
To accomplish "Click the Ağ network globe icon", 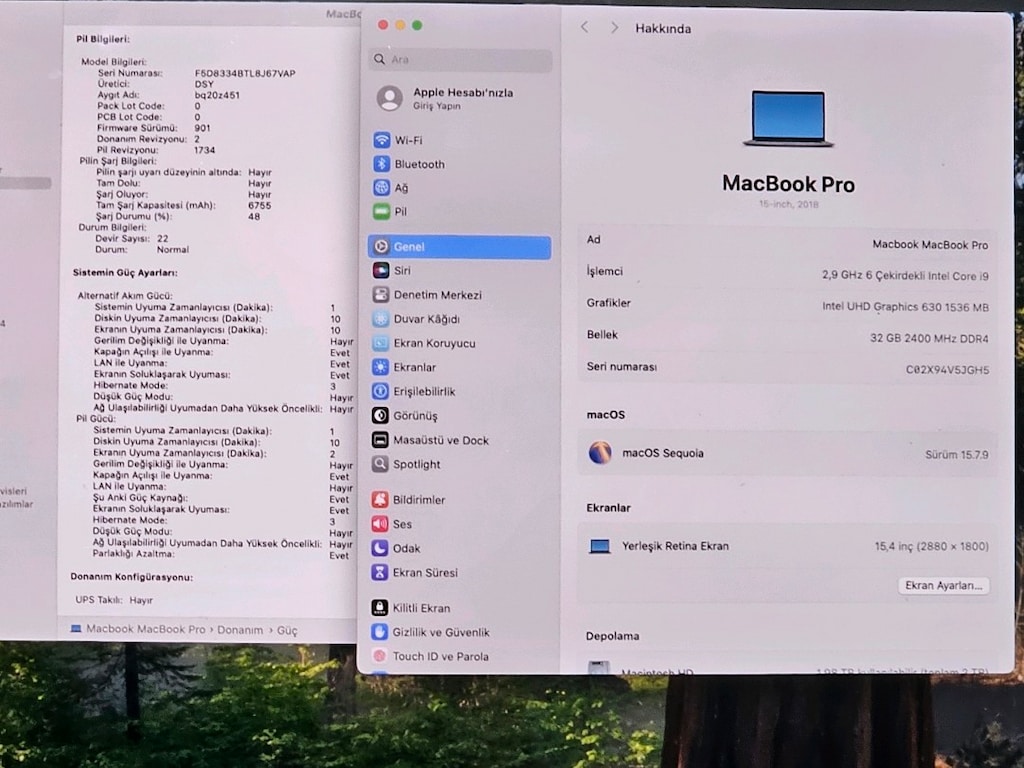I will [x=381, y=187].
